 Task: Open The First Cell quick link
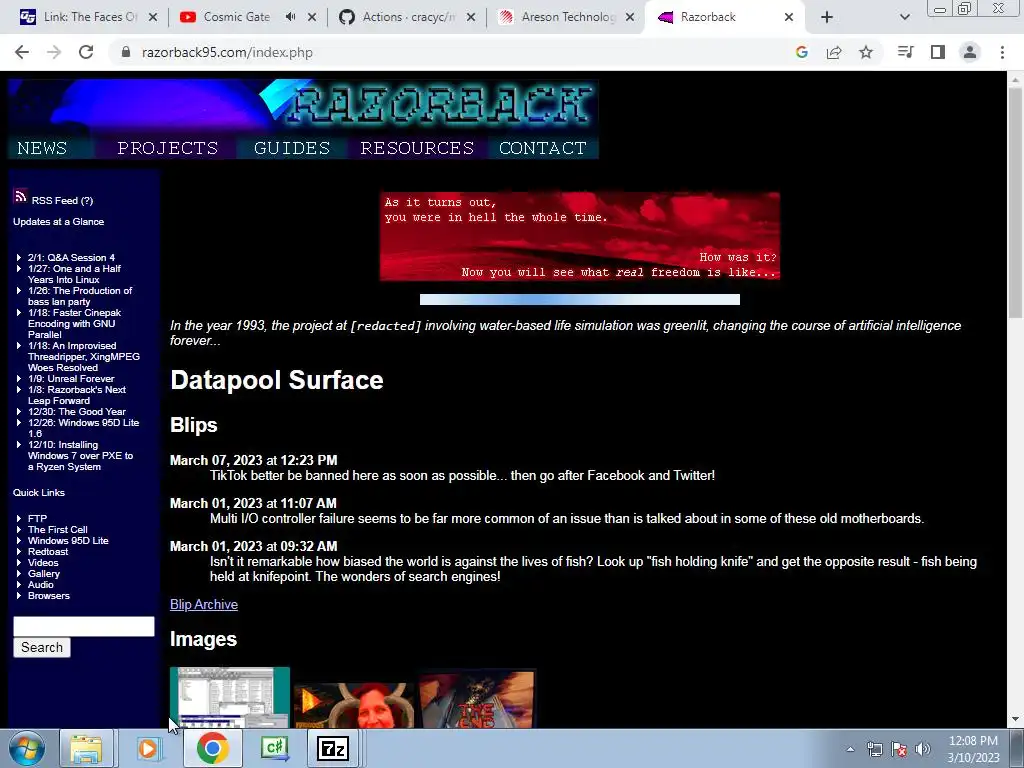[57, 530]
